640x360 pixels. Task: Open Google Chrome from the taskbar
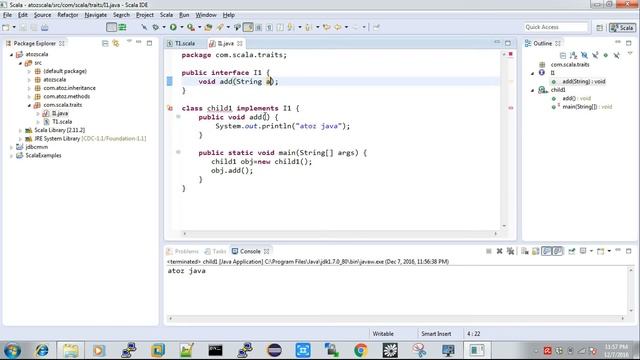[x=361, y=350]
